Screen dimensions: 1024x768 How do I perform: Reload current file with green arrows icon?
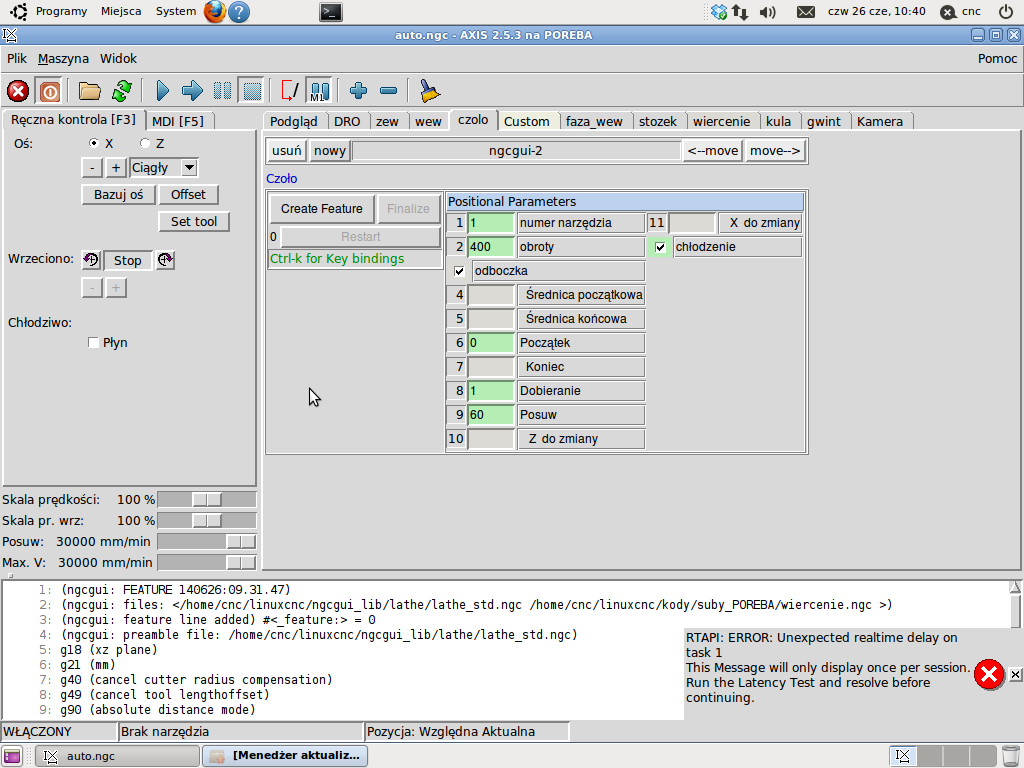click(x=121, y=91)
